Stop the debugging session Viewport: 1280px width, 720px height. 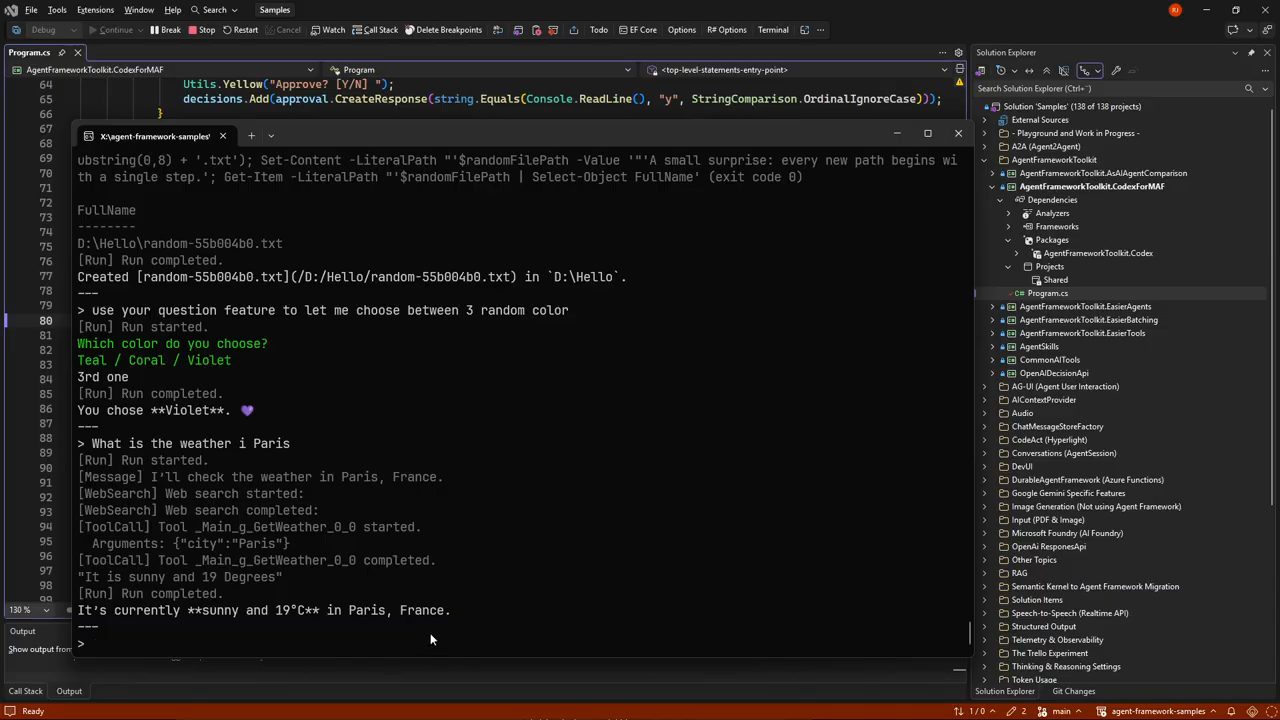pos(201,30)
